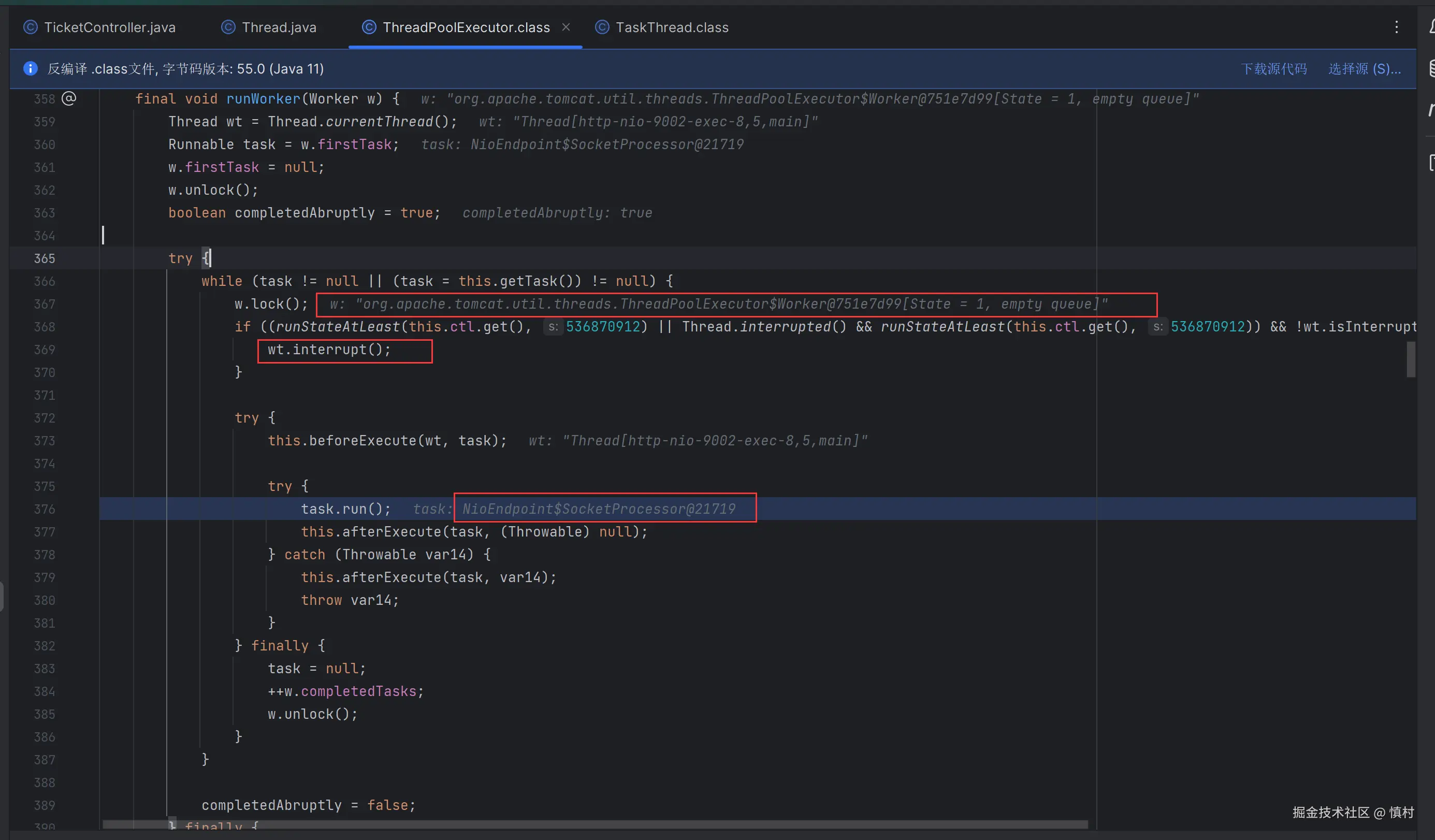
Task: Place cursor on runWorker method name
Action: pyautogui.click(x=263, y=99)
